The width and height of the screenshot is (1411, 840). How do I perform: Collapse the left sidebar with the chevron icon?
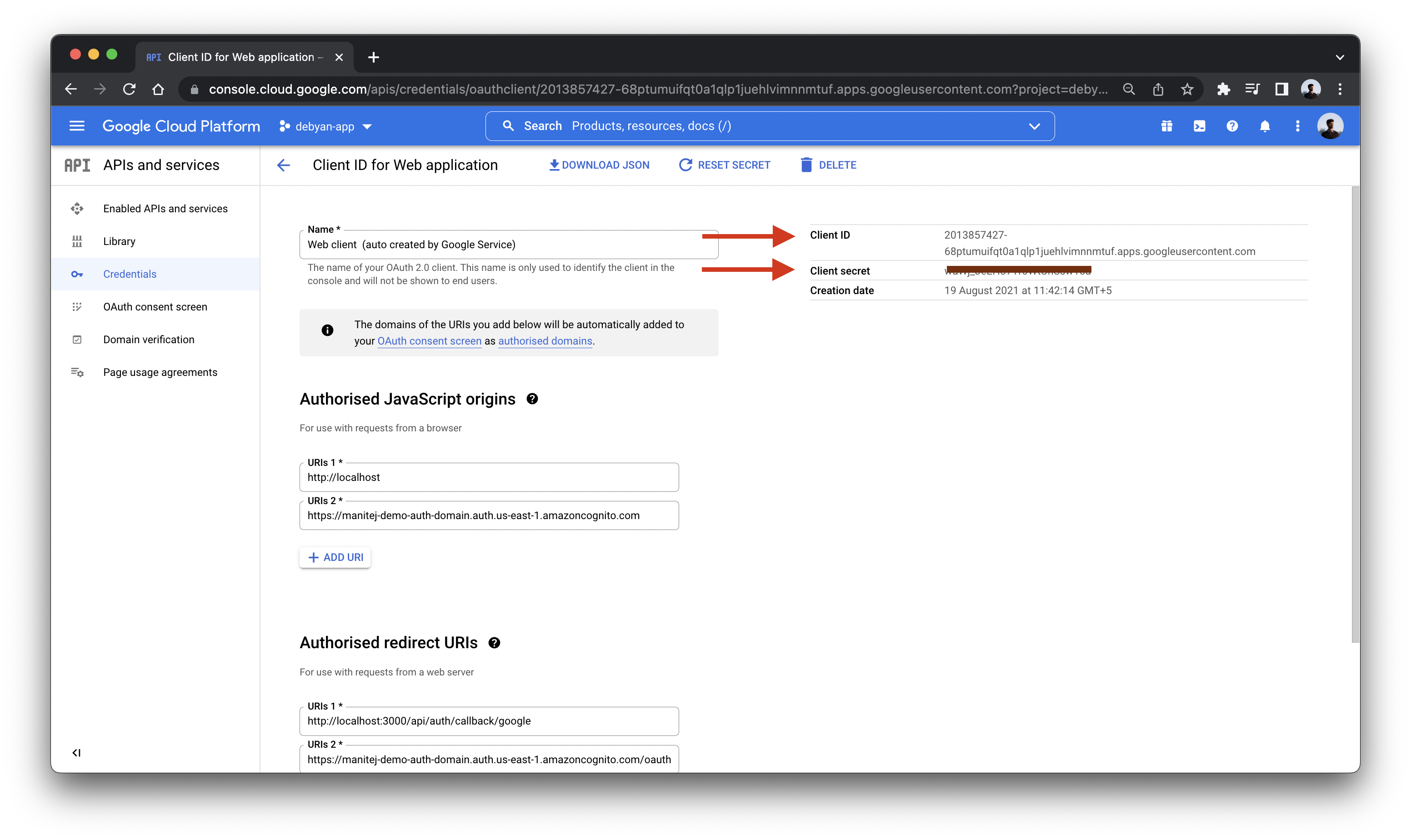point(76,752)
